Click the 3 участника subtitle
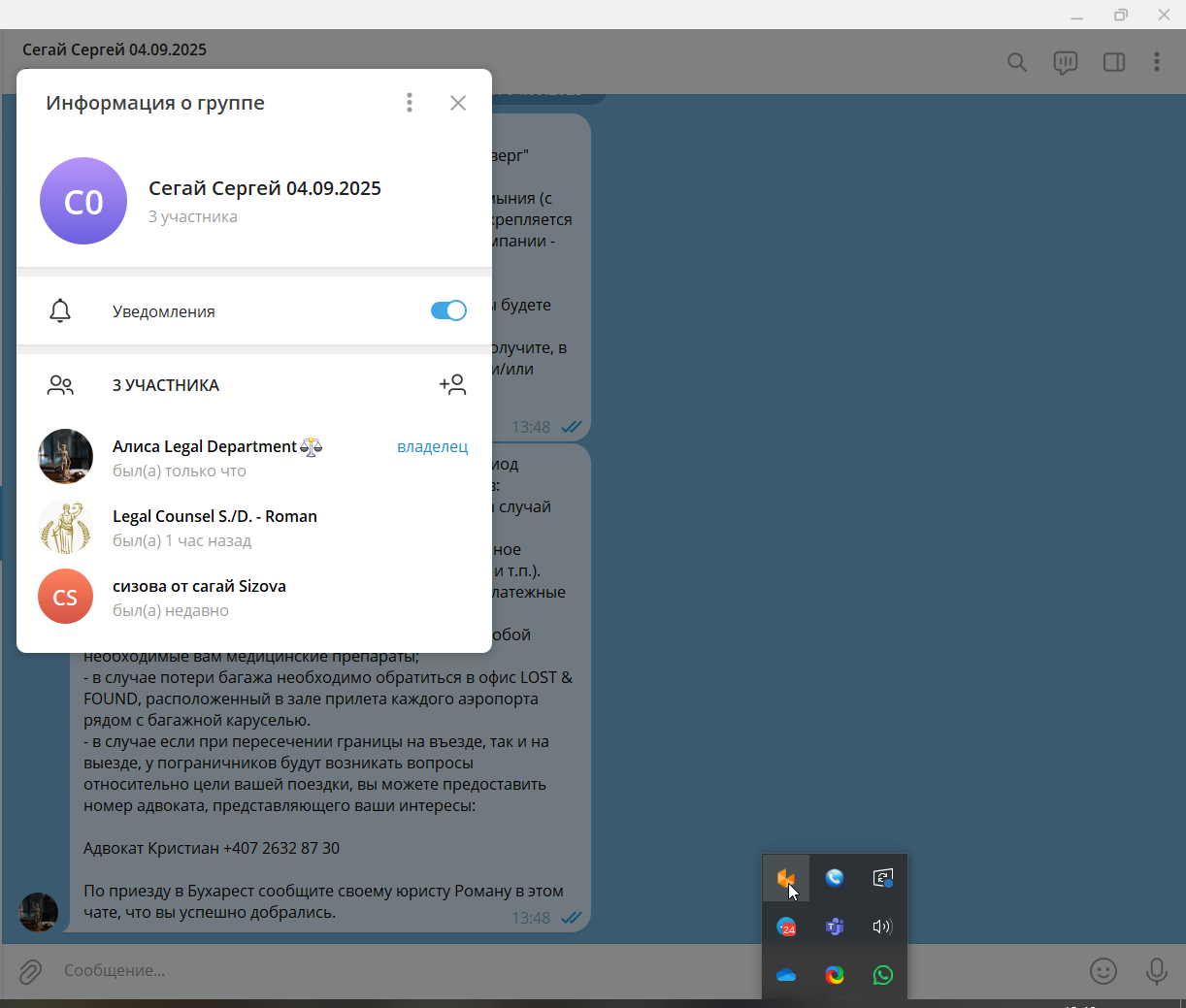The width and height of the screenshot is (1186, 1008). 193,216
